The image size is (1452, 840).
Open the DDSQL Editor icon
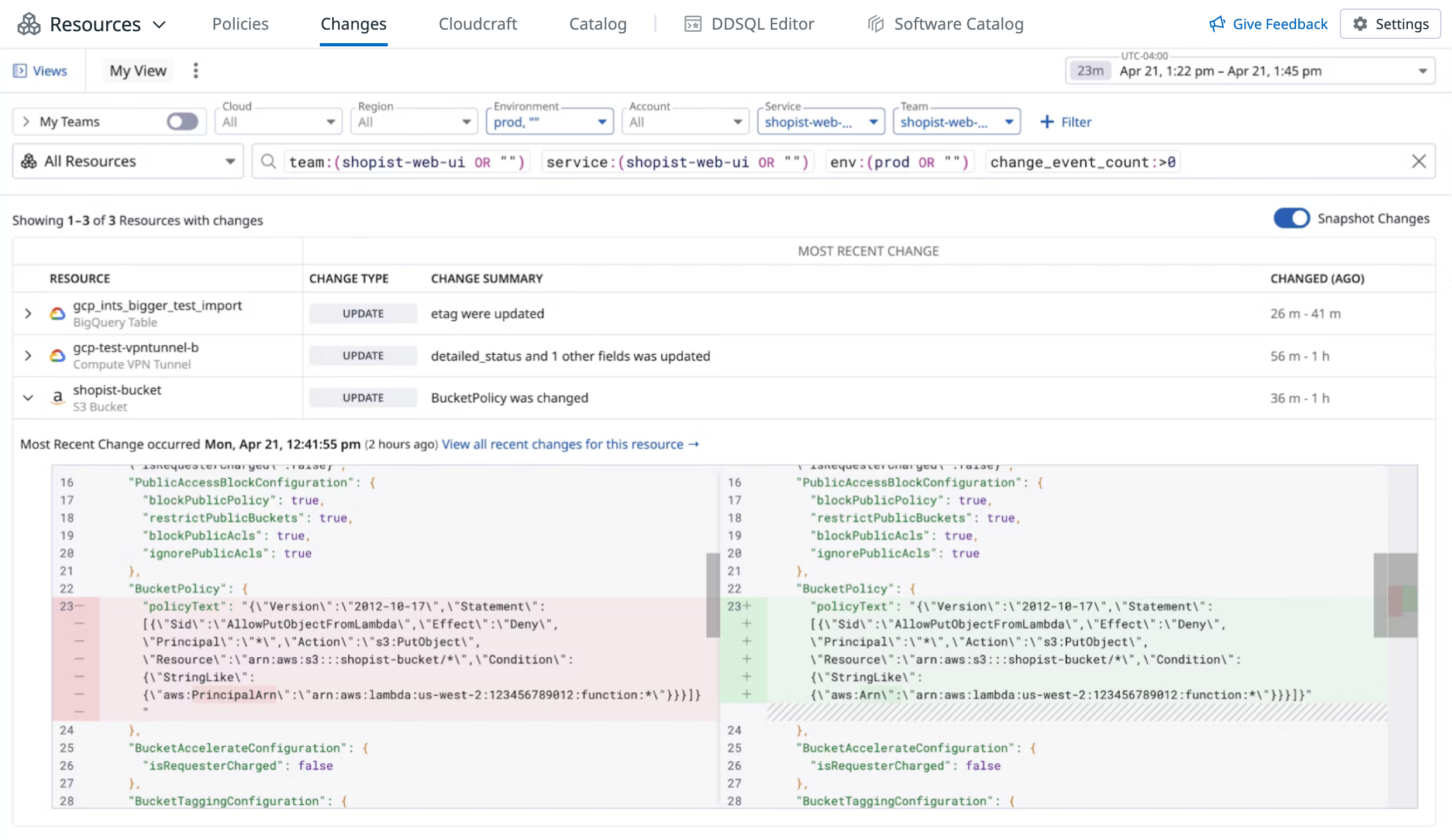tap(693, 24)
